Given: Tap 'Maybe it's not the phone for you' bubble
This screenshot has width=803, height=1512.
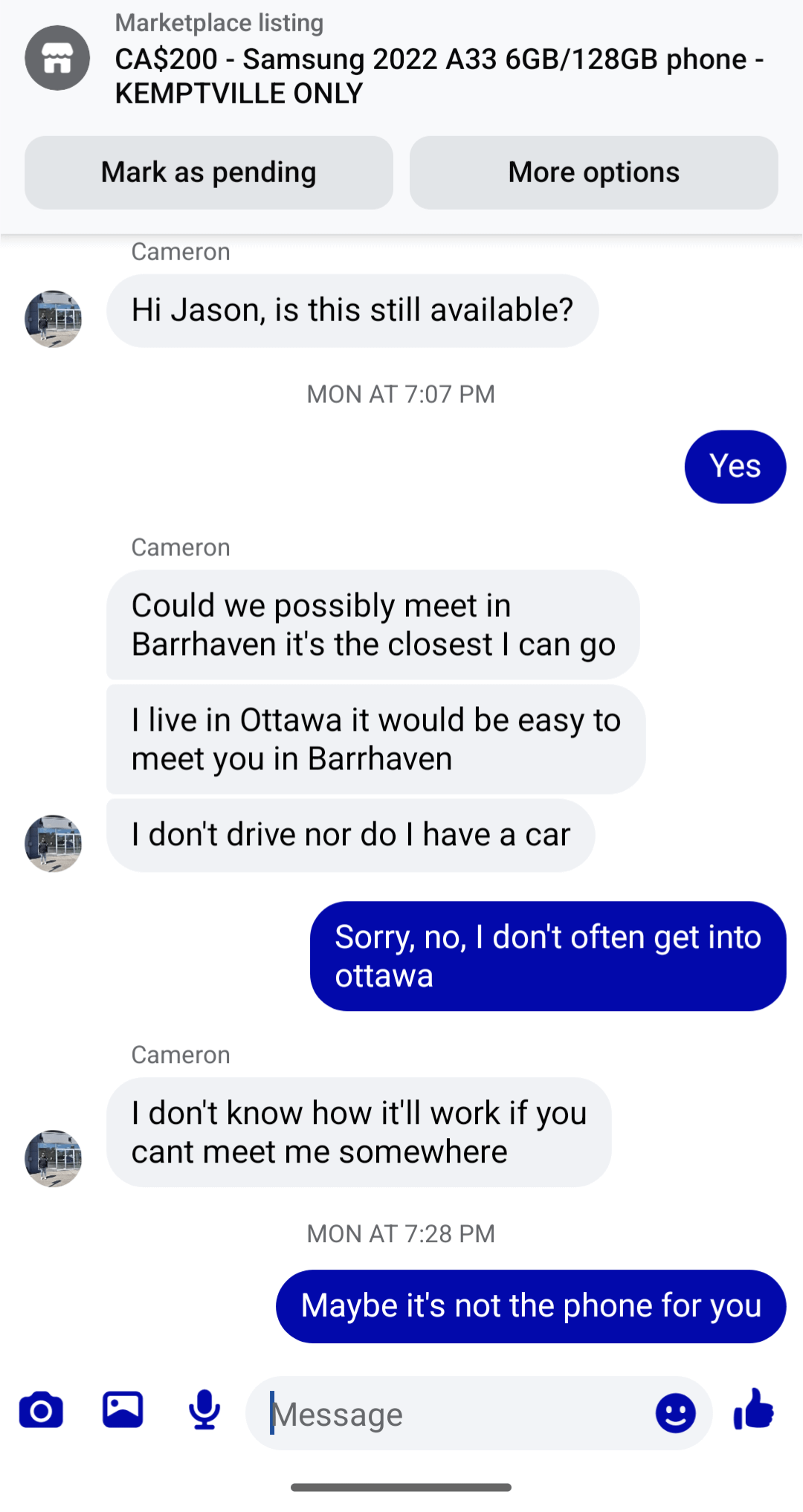Looking at the screenshot, I should point(531,1306).
